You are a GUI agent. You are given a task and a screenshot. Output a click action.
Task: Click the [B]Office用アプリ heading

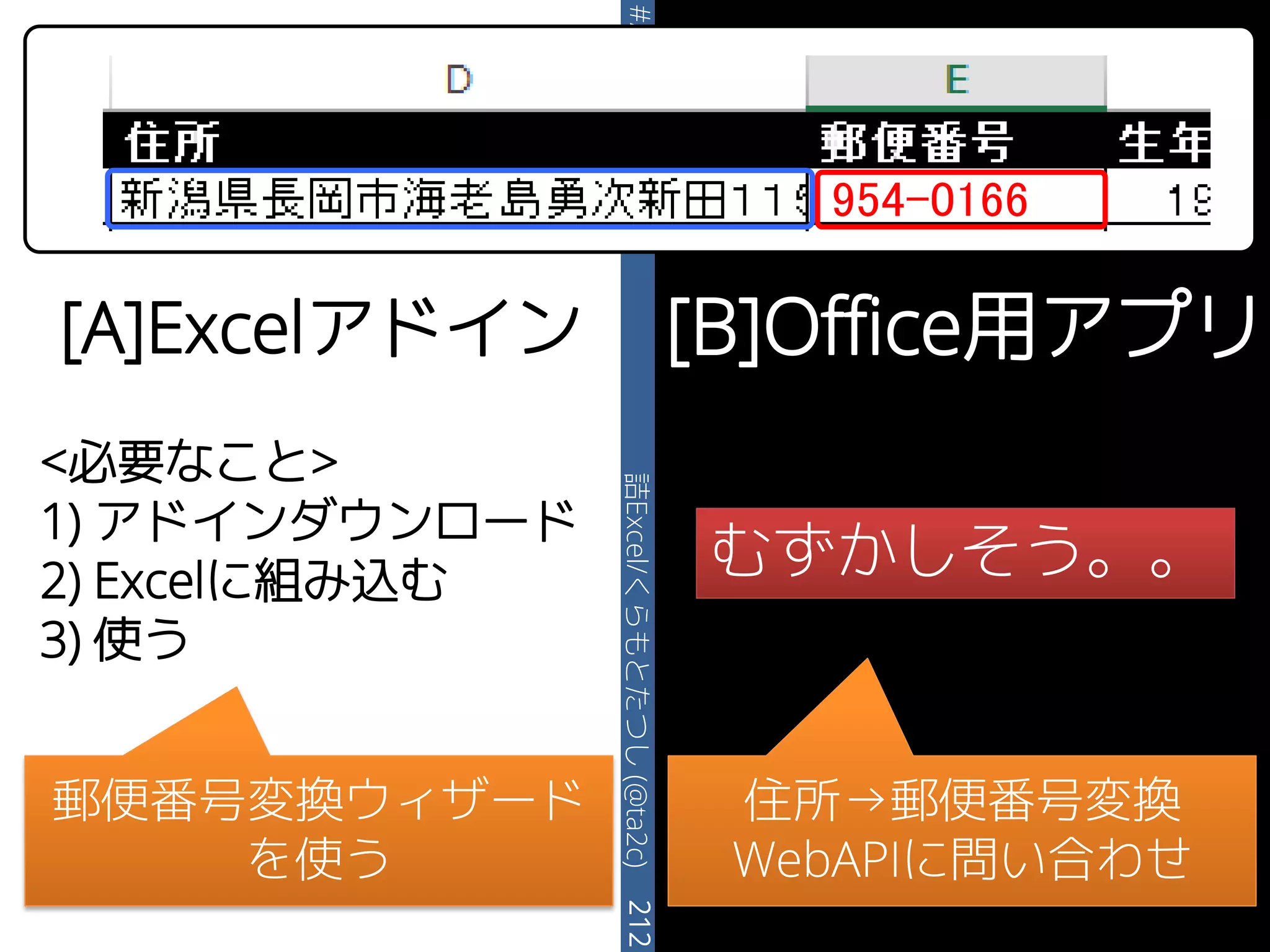click(962, 328)
